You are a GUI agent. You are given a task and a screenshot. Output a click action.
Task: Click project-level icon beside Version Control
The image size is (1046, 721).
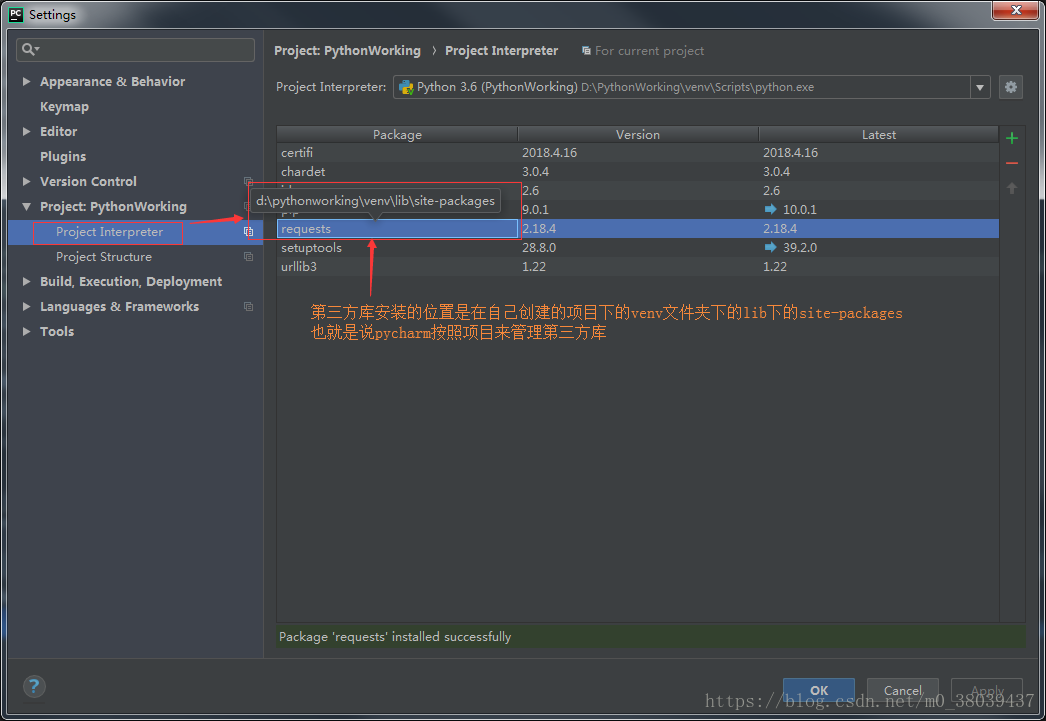248,181
